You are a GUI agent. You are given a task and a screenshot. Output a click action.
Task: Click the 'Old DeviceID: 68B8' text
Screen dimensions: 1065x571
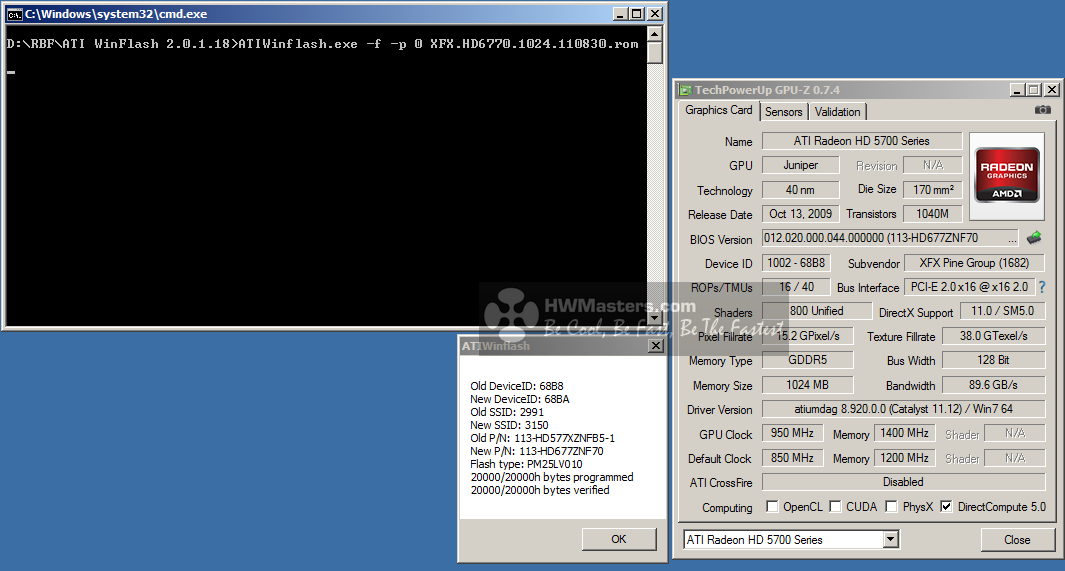[x=516, y=386]
